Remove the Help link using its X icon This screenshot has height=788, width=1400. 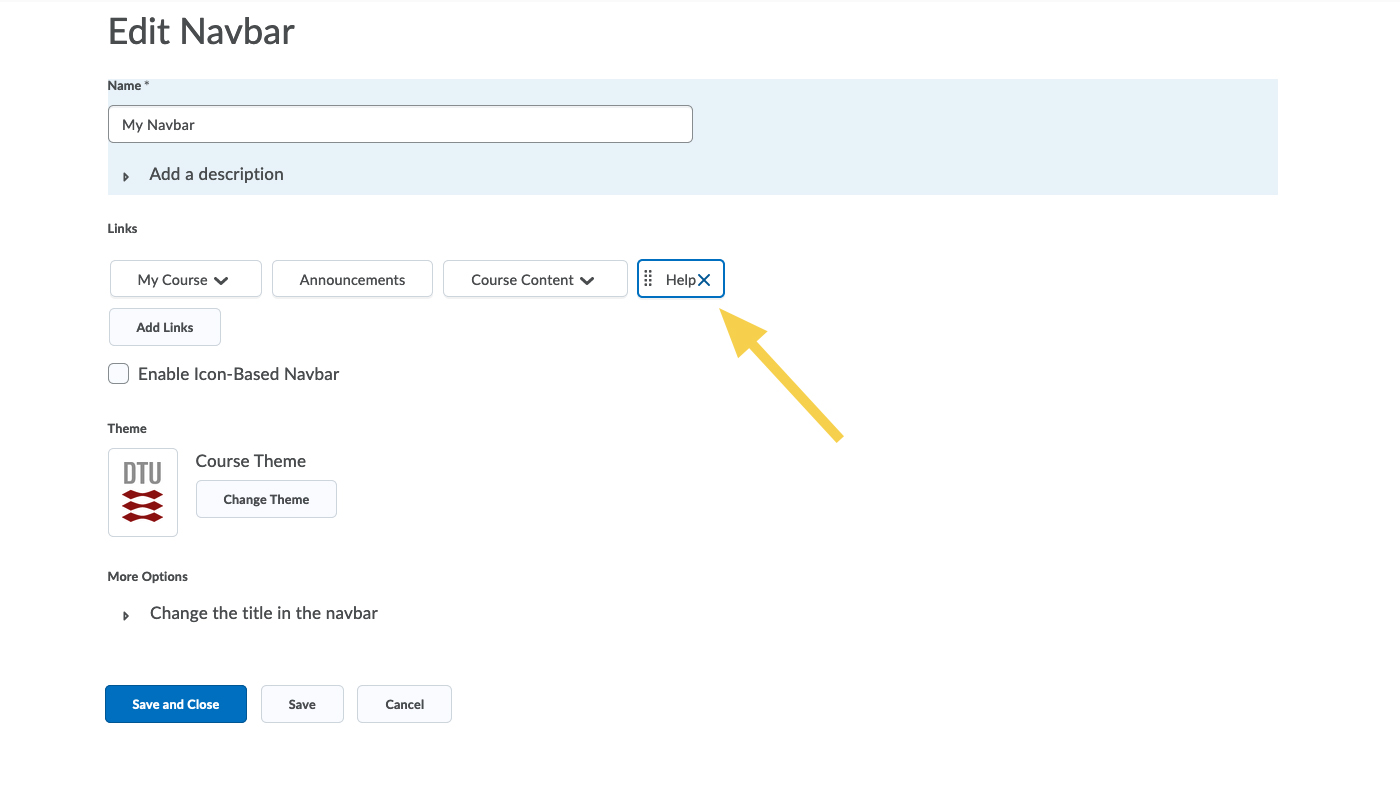[704, 280]
